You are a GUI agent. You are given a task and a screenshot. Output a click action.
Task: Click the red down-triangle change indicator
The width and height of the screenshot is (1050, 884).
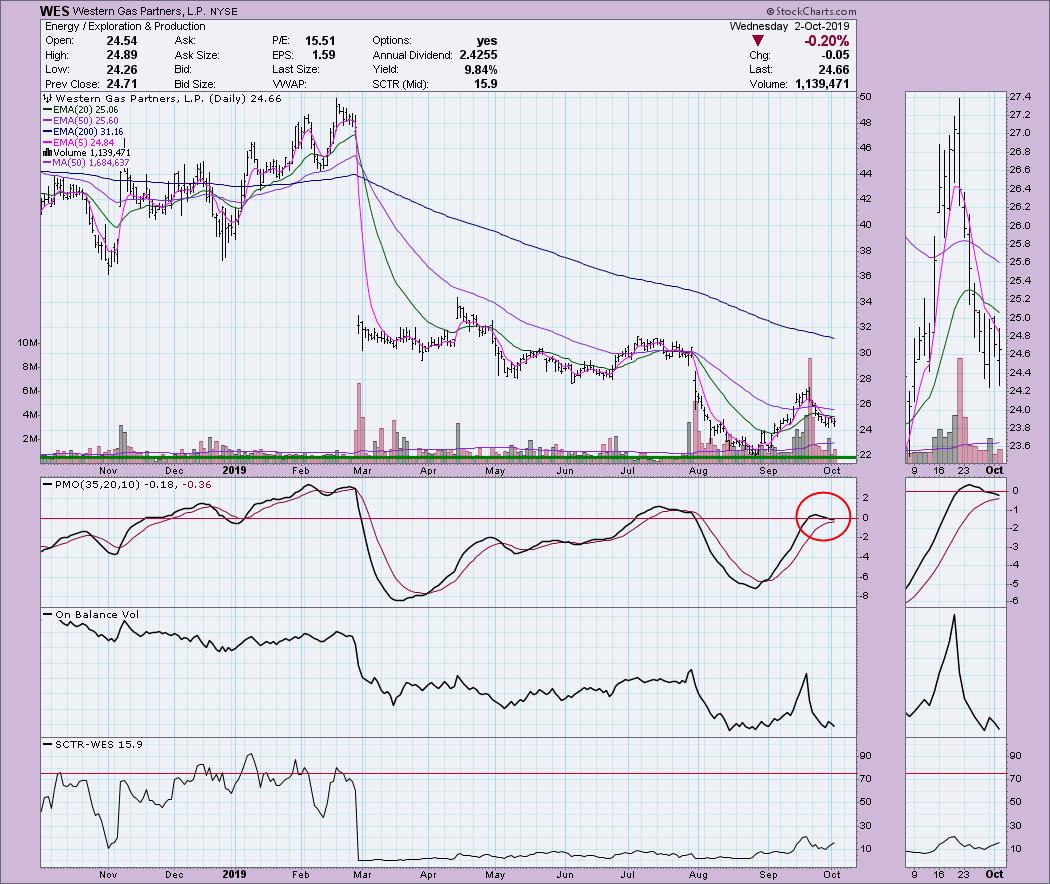[x=758, y=41]
